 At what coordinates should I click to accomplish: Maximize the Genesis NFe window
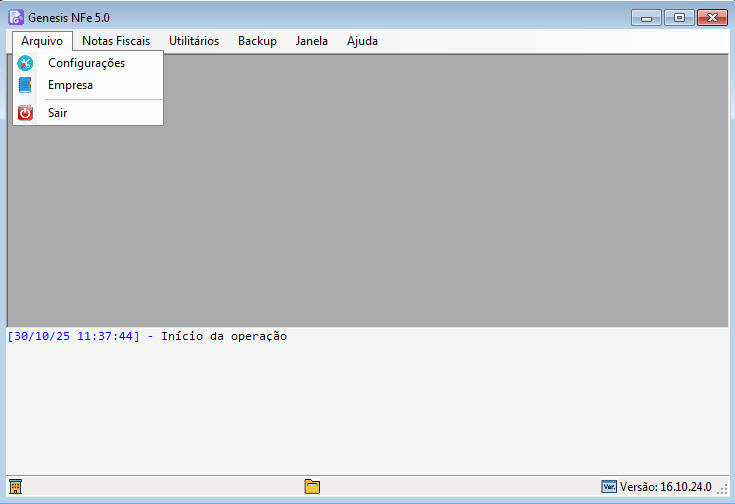(678, 17)
